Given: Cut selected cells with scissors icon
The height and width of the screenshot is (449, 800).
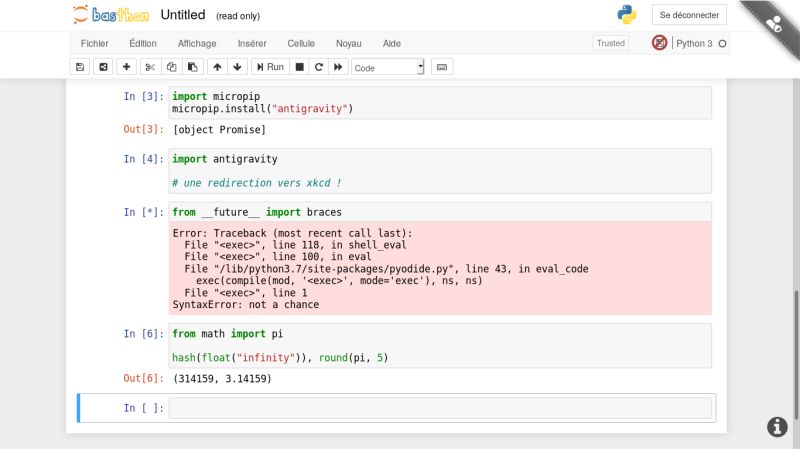Looking at the screenshot, I should click(x=150, y=67).
